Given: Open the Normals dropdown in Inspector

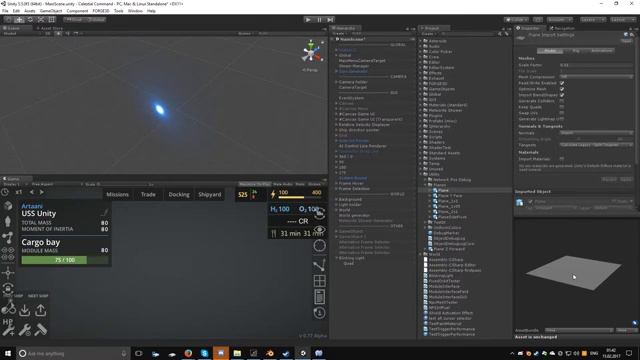Looking at the screenshot, I should click(x=596, y=133).
